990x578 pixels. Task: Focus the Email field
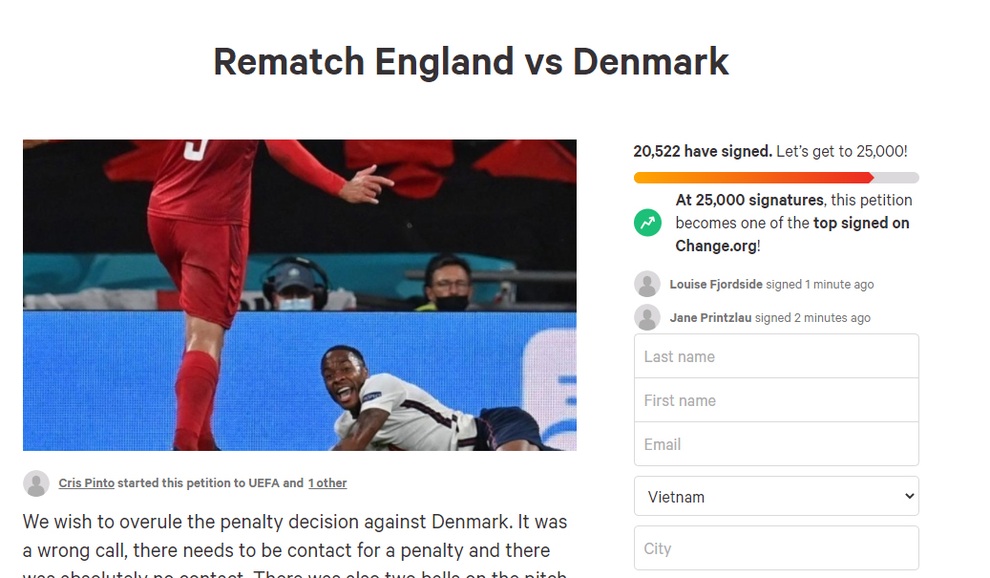tap(776, 444)
